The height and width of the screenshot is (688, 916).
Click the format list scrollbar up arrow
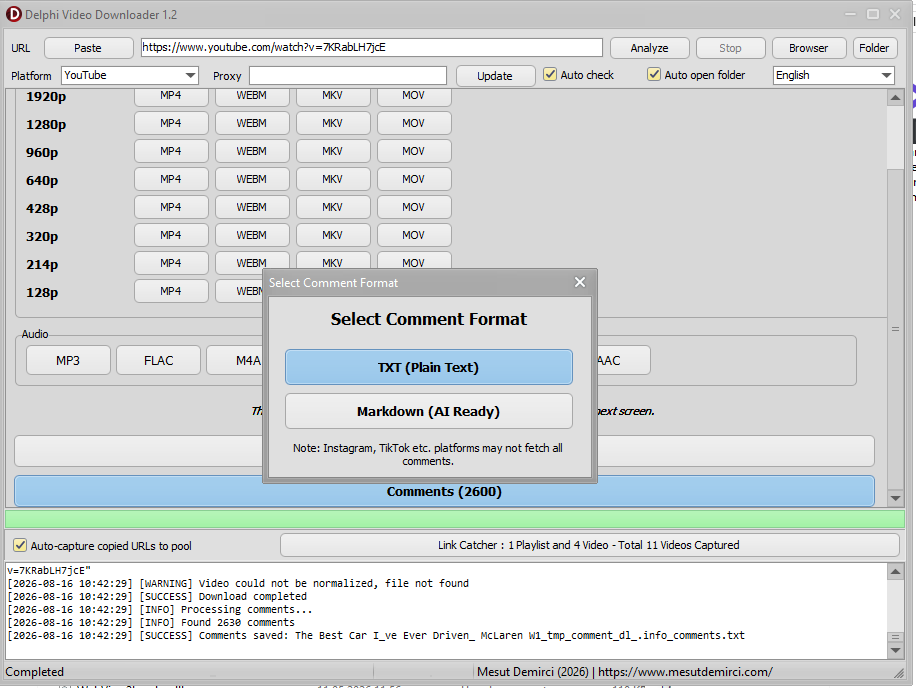pyautogui.click(x=895, y=98)
